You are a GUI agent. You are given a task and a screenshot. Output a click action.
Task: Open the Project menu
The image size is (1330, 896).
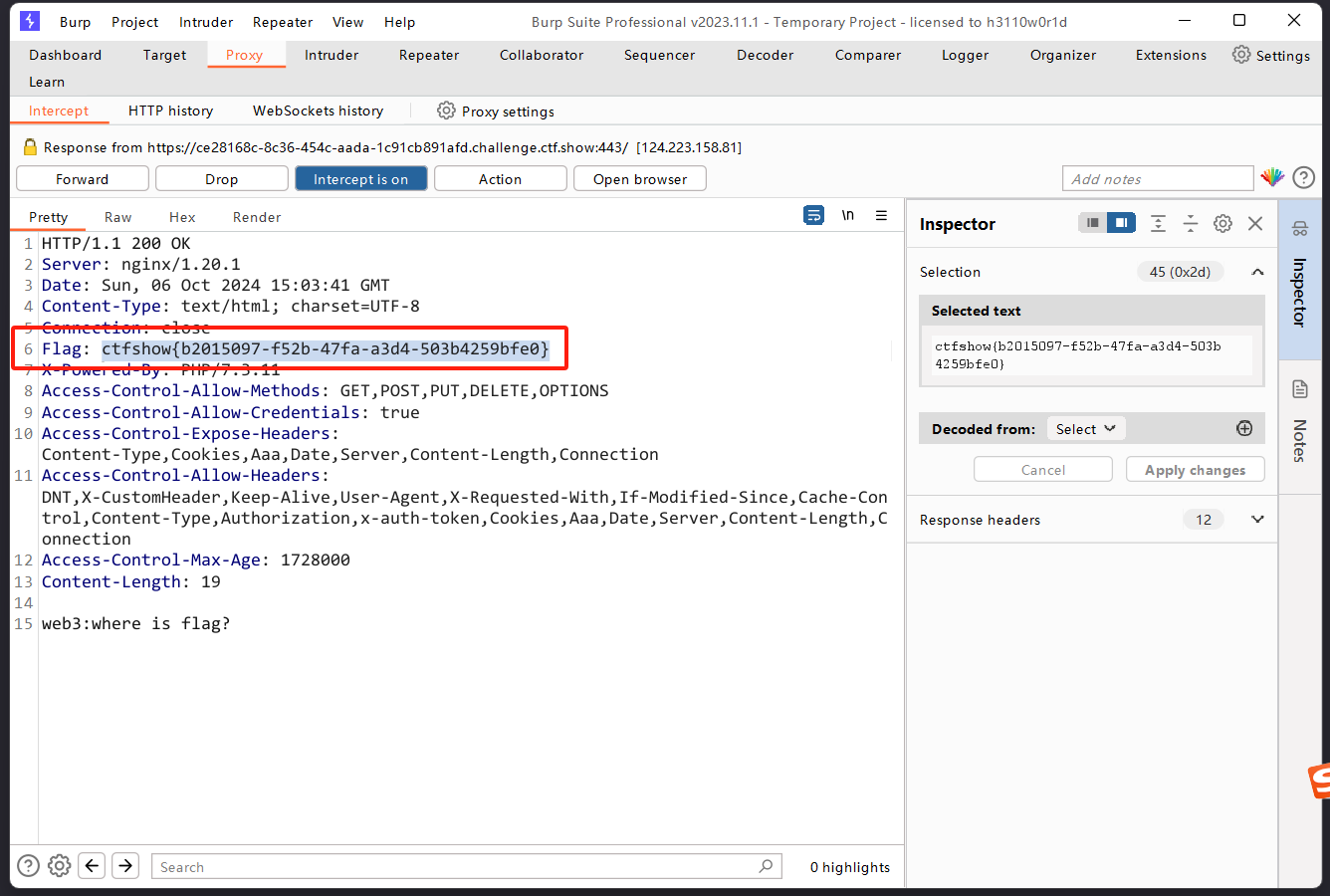(x=135, y=22)
